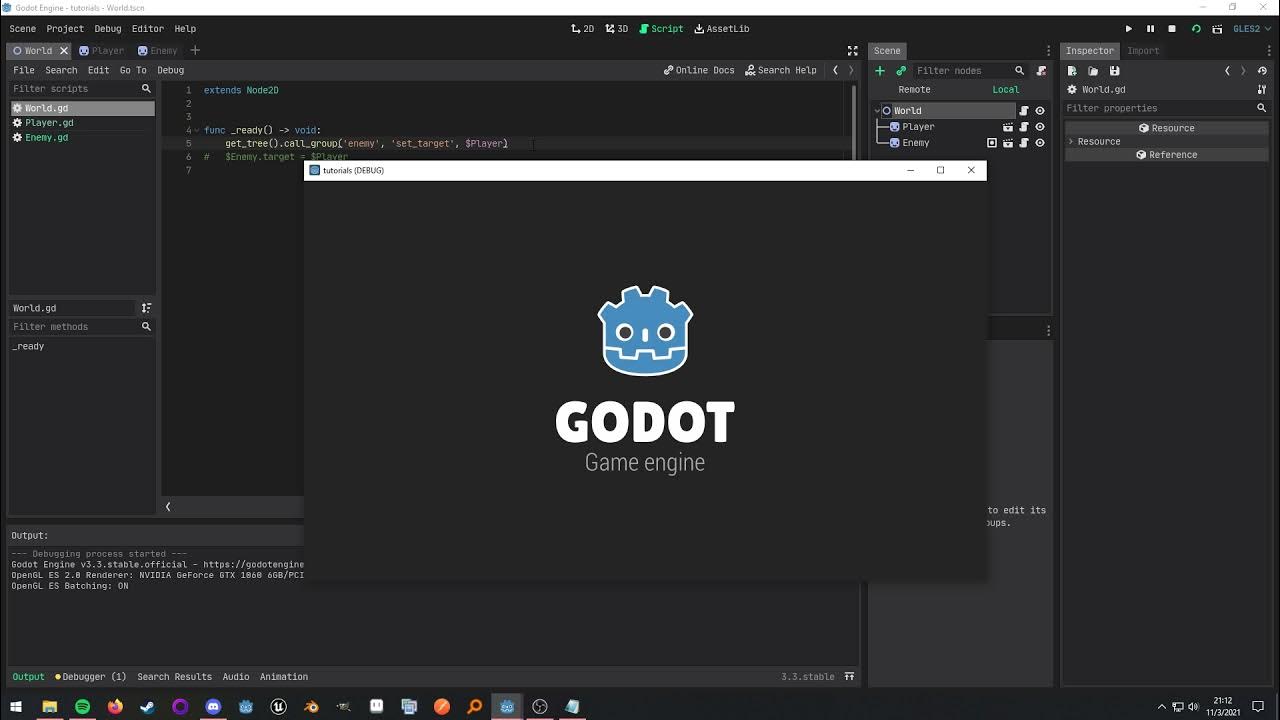Open the Import dock tab
This screenshot has height=720, width=1280.
point(1143,51)
